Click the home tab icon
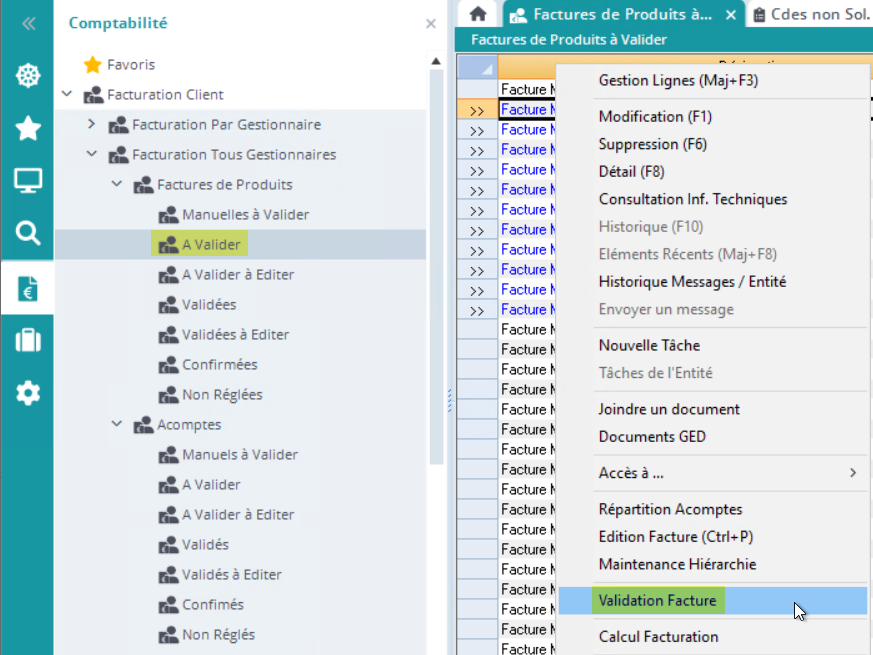The image size is (873, 655). [478, 14]
